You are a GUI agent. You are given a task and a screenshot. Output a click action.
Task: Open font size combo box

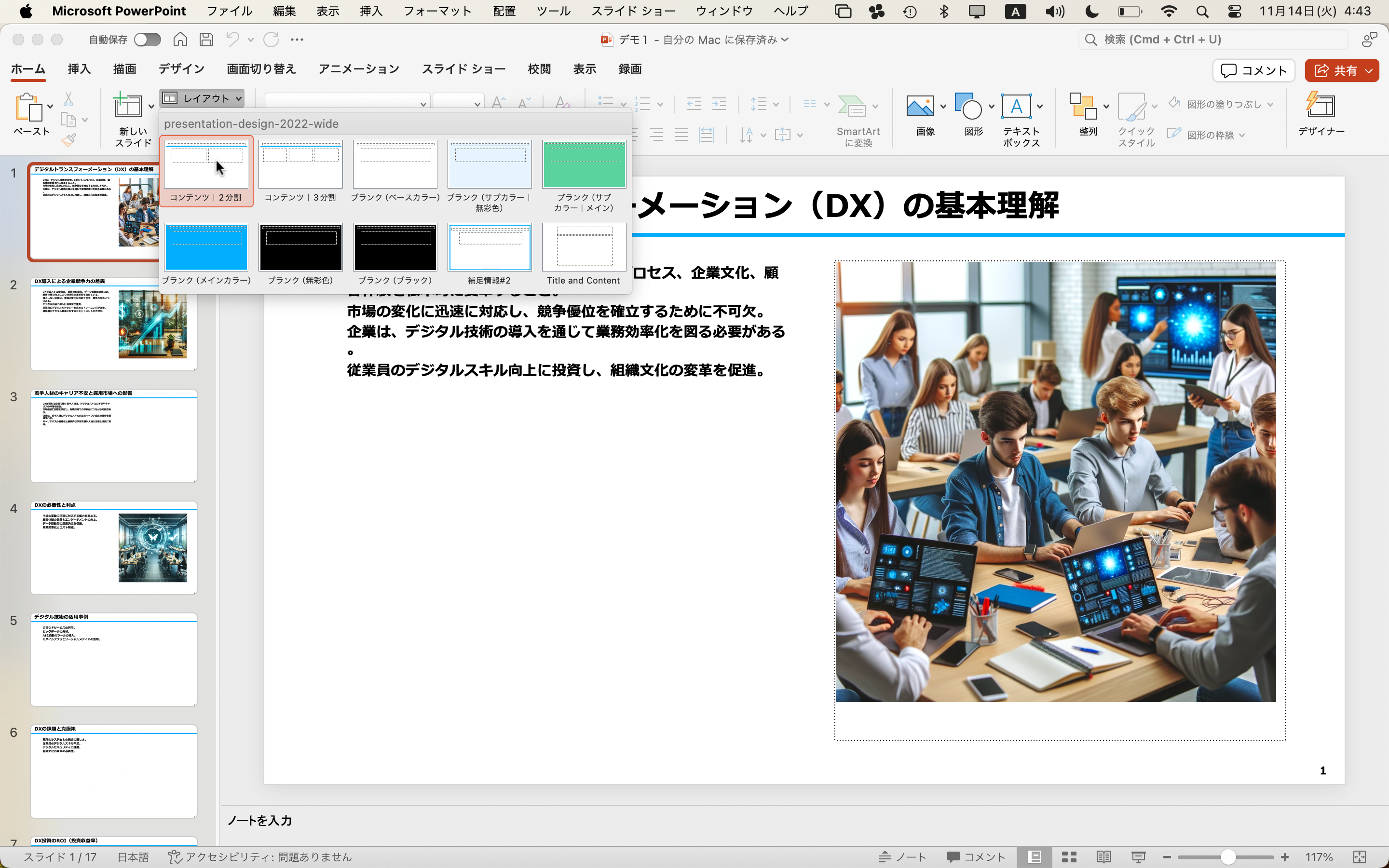(458, 104)
